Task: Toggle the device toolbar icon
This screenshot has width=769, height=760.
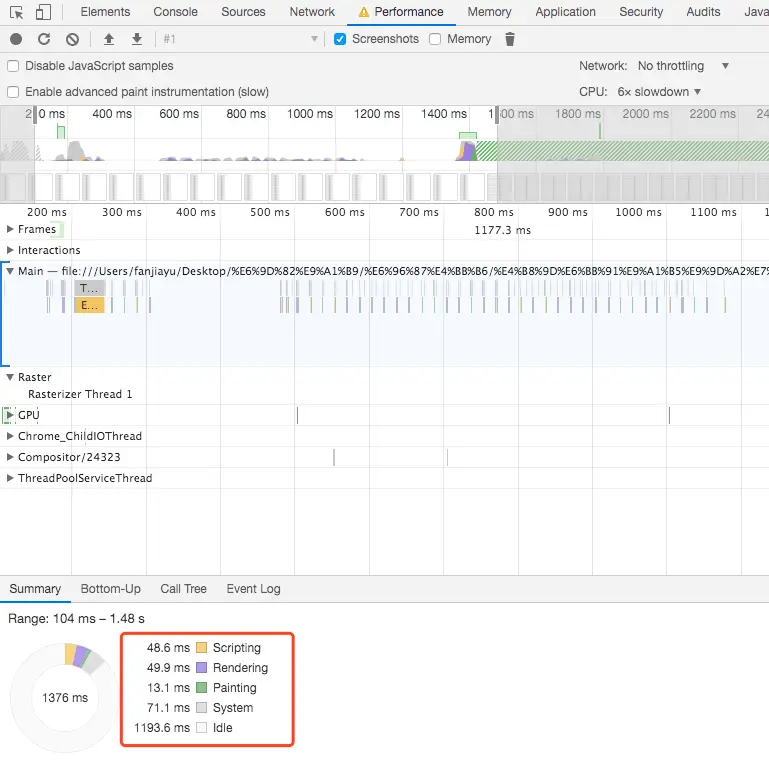Action: 43,12
